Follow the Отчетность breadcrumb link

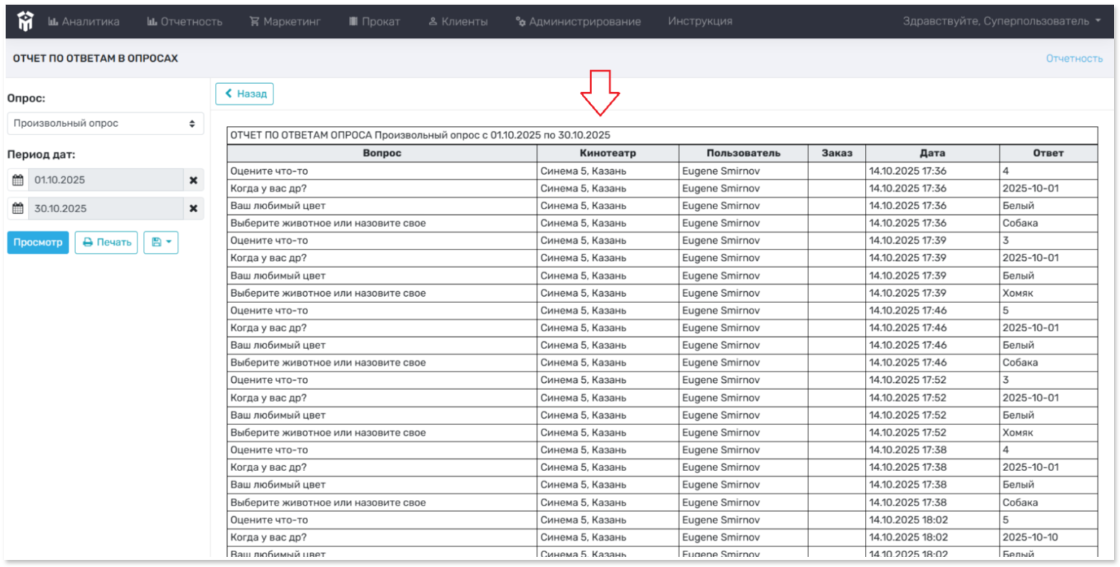pyautogui.click(x=1074, y=59)
